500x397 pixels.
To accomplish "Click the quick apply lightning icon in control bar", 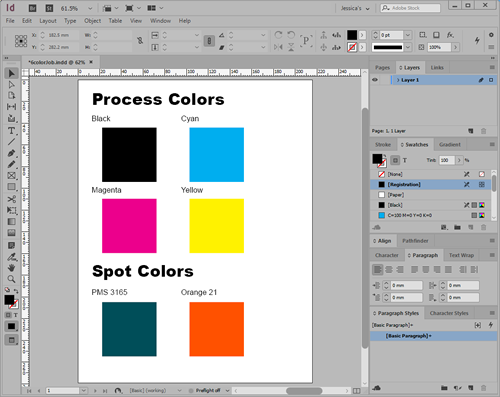I will coord(477,41).
